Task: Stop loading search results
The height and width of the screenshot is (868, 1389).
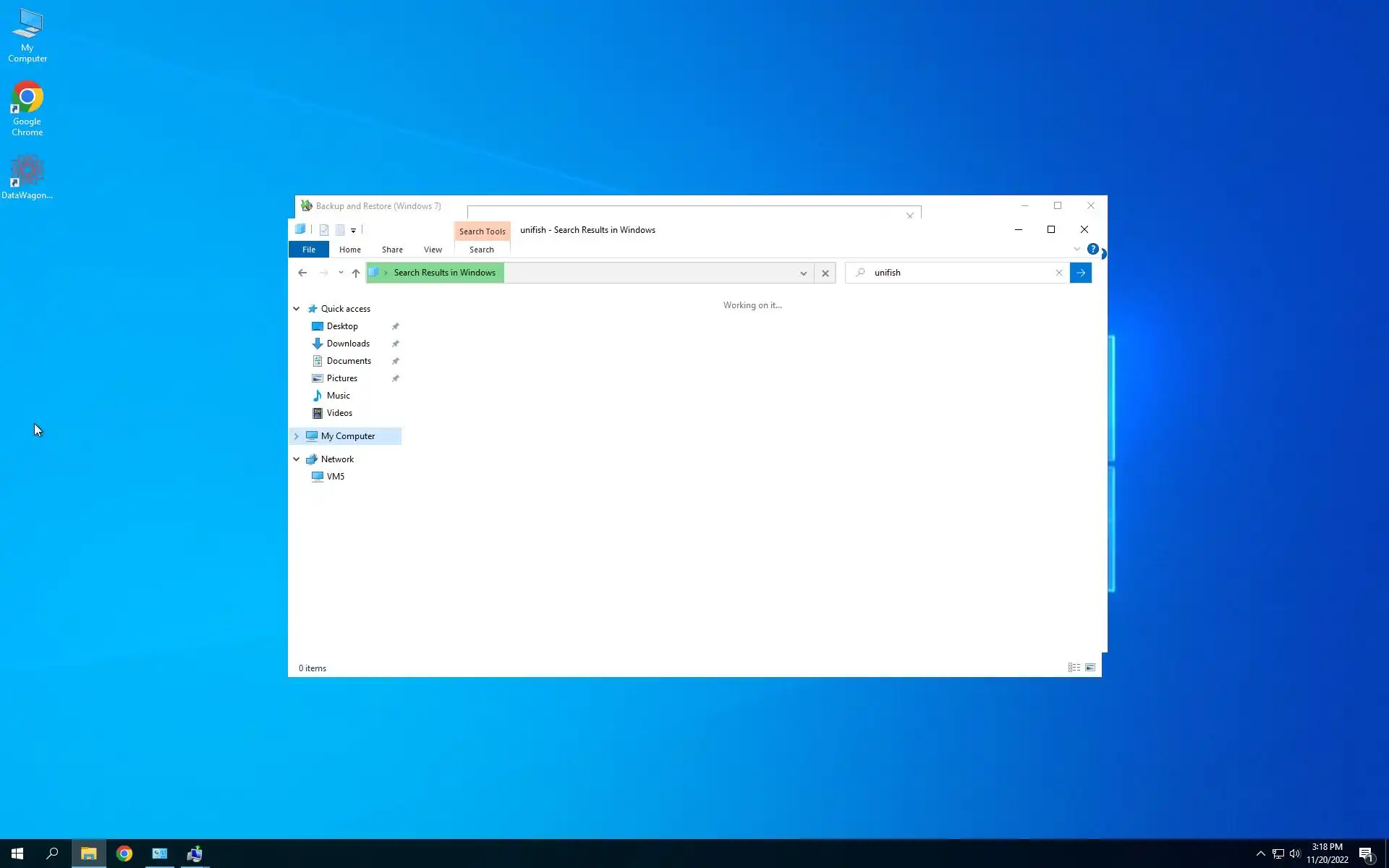Action: [x=825, y=273]
